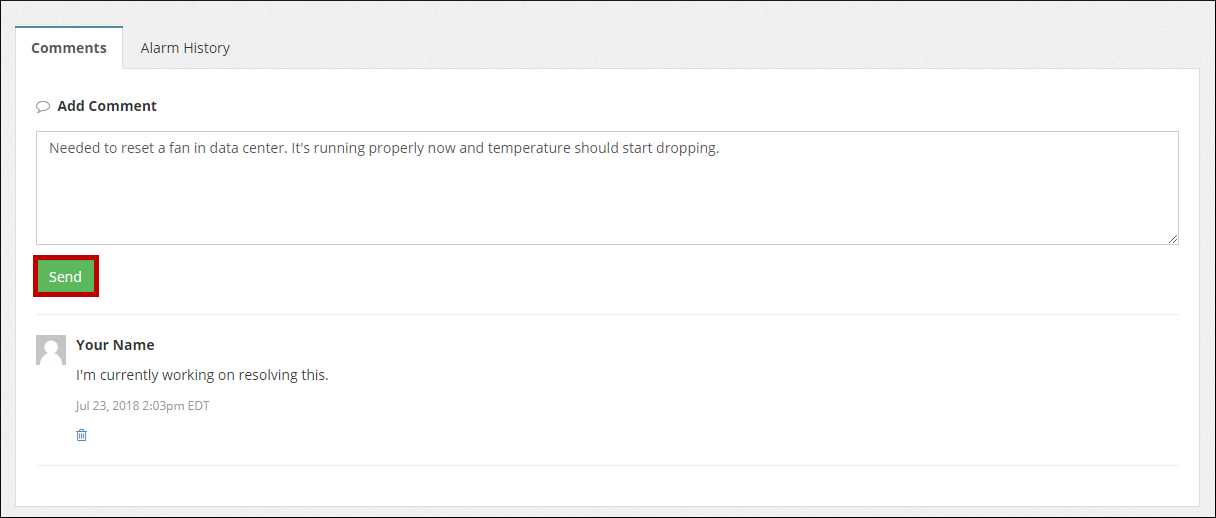Screen dimensions: 1216x518
Task: Click the gray user avatar picture
Action: [x=51, y=350]
